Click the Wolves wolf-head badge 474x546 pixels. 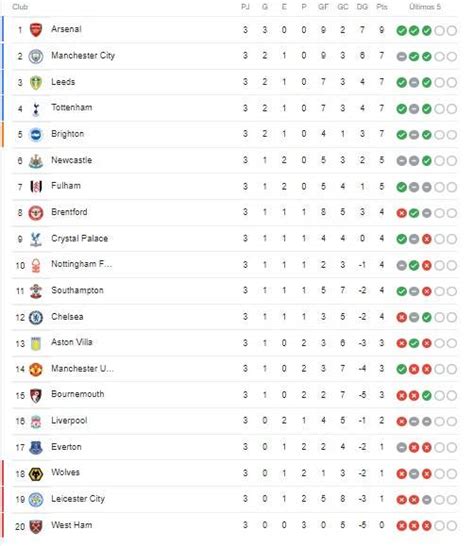(36, 474)
